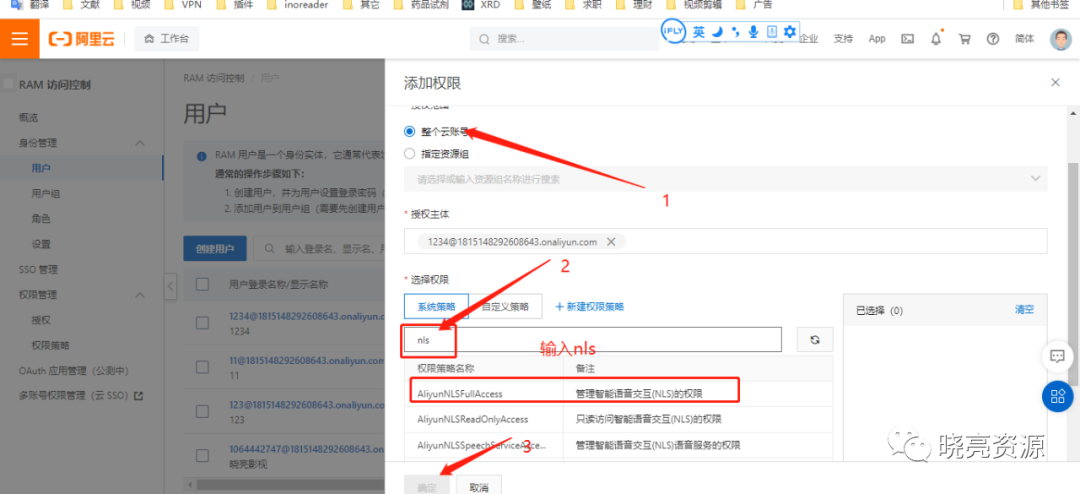Viewport: 1080px width, 494px height.
Task: Click the search magnifier in header
Action: click(484, 39)
